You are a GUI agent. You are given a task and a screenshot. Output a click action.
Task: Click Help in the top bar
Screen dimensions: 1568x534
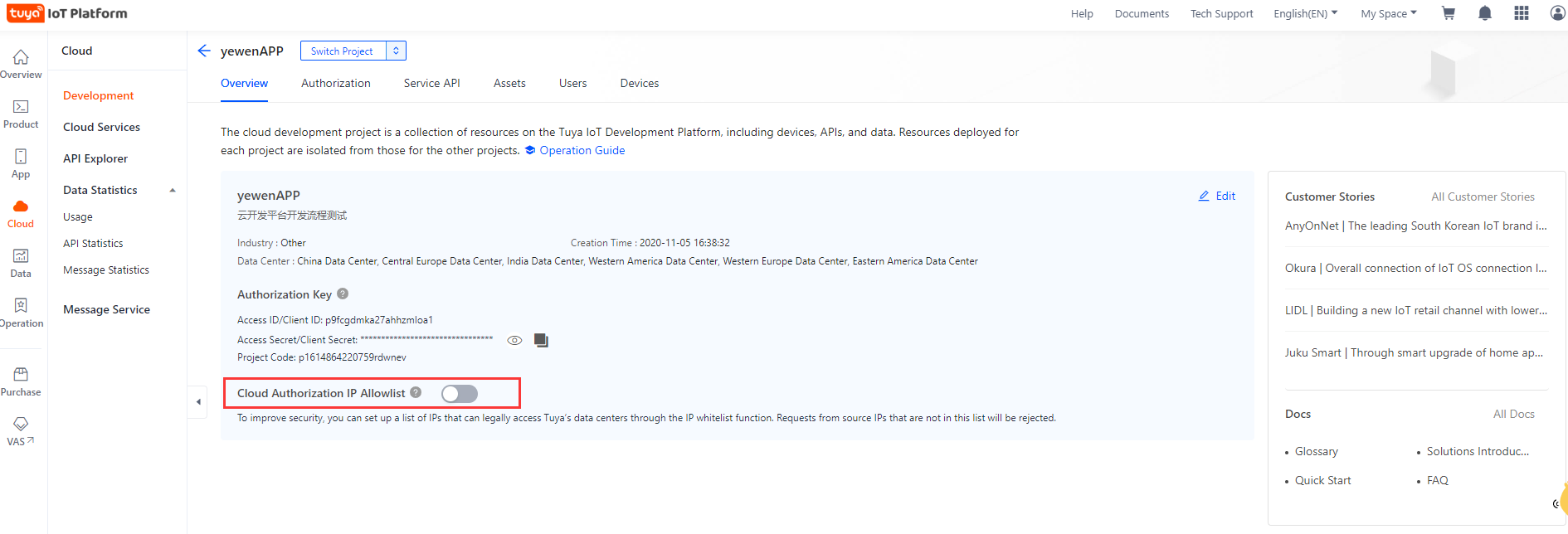(x=1082, y=13)
